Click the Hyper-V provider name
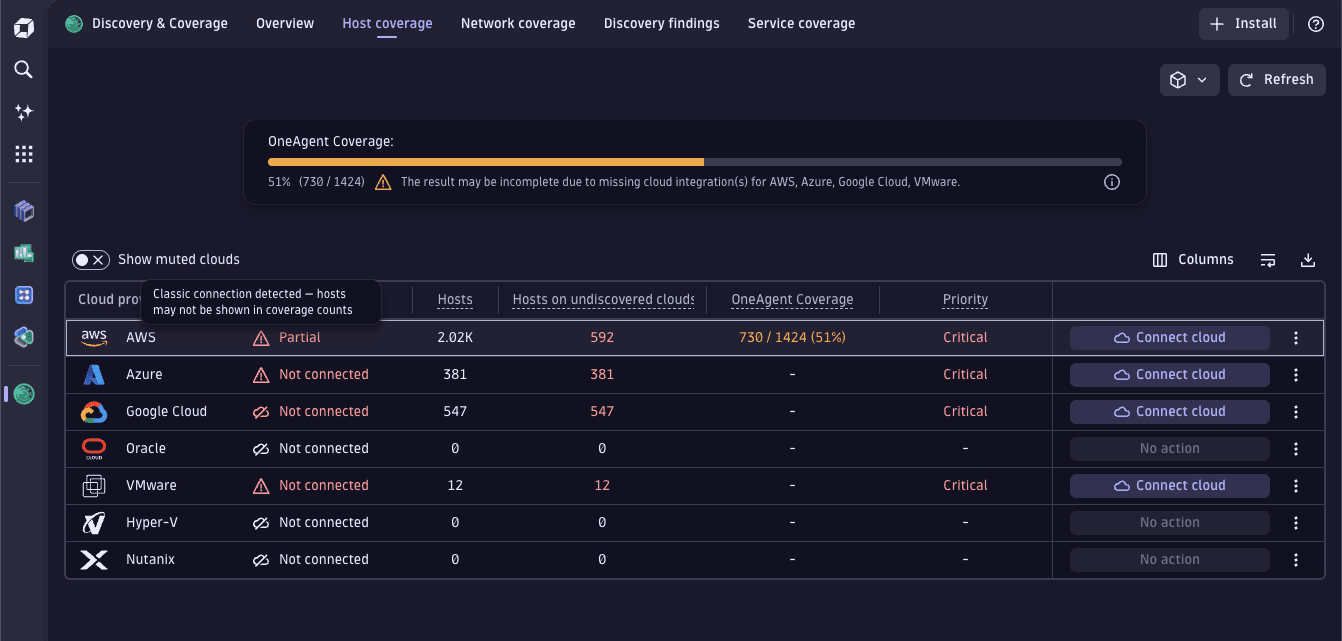 152,523
